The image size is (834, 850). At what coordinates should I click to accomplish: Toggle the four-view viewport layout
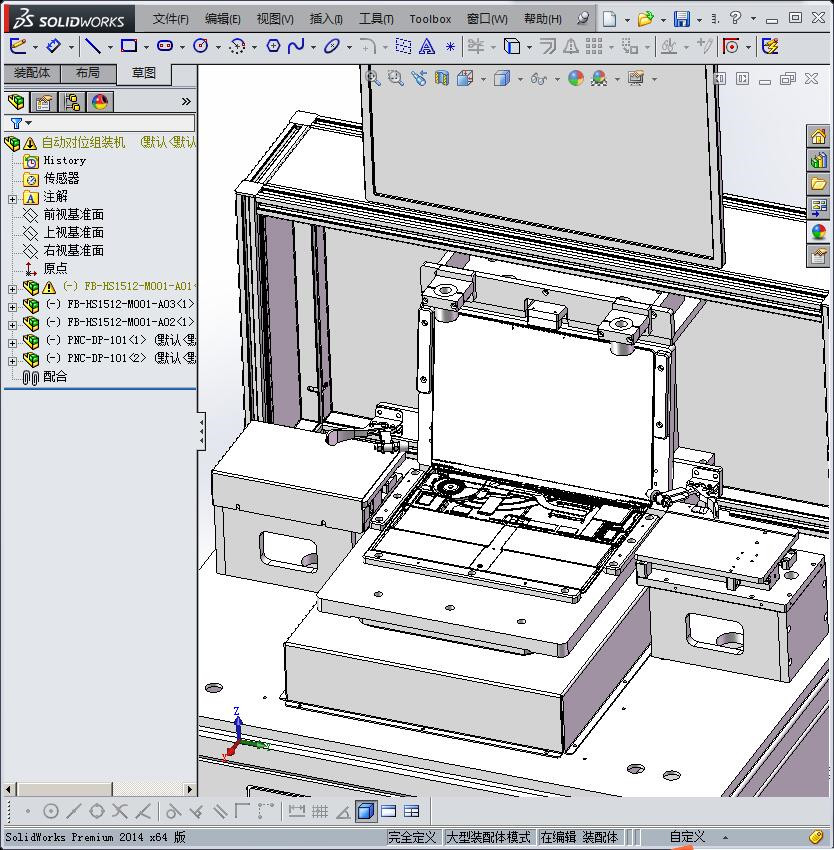(x=411, y=811)
